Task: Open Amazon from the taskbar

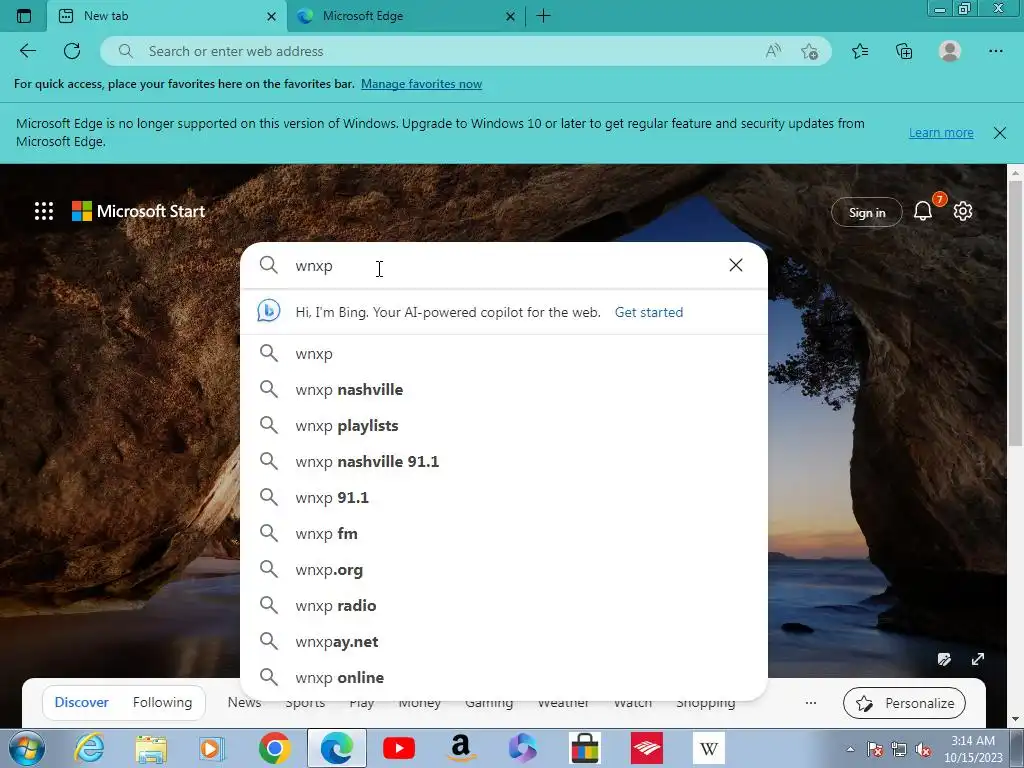Action: point(461,748)
